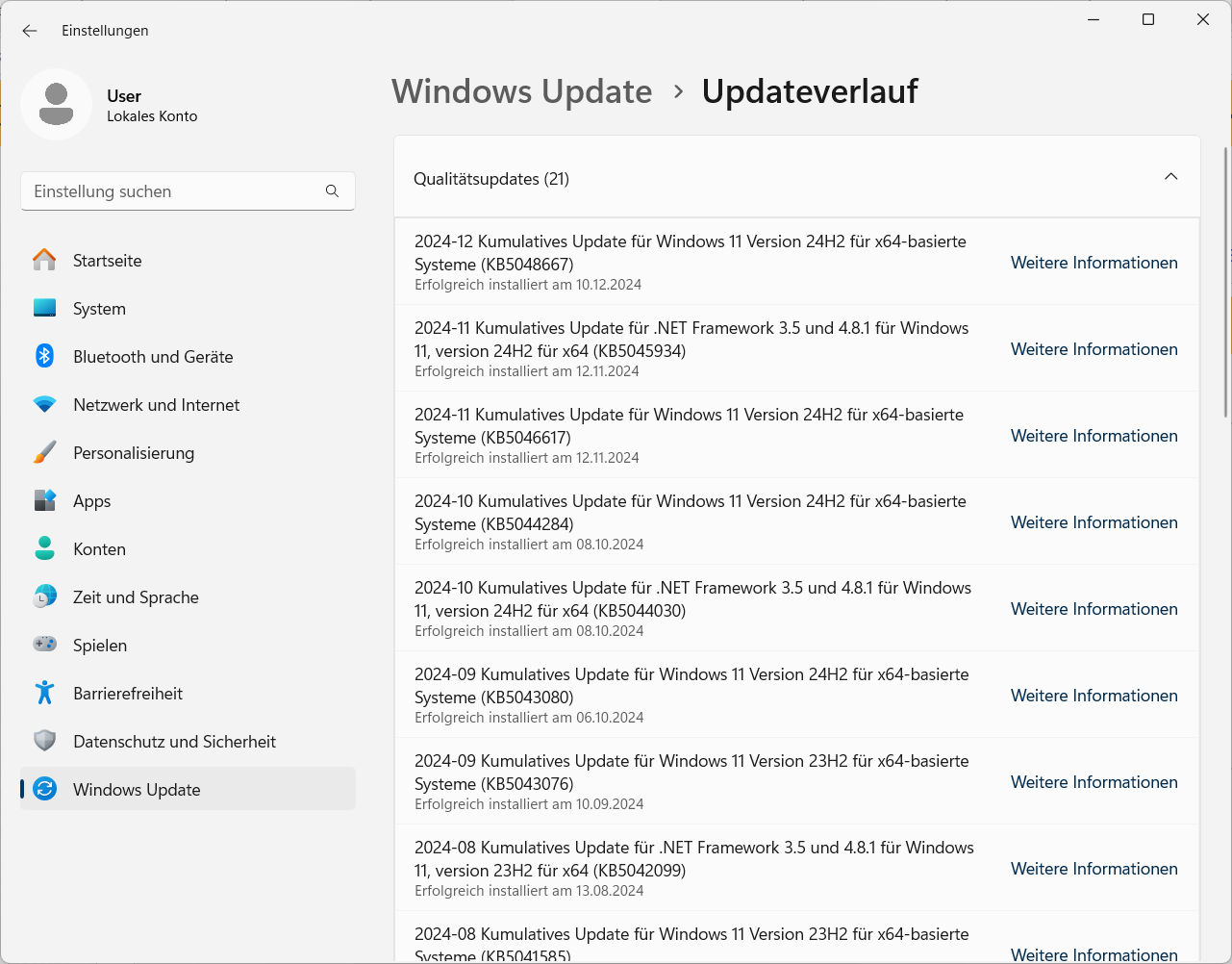
Task: Click the Zeit und Sprache clock icon
Action: point(44,597)
